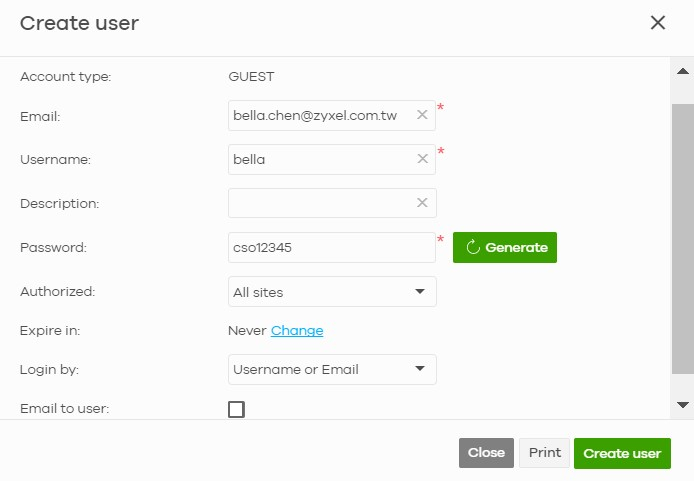694x481 pixels.
Task: Enable the Email to user checkbox
Action: pyautogui.click(x=236, y=409)
